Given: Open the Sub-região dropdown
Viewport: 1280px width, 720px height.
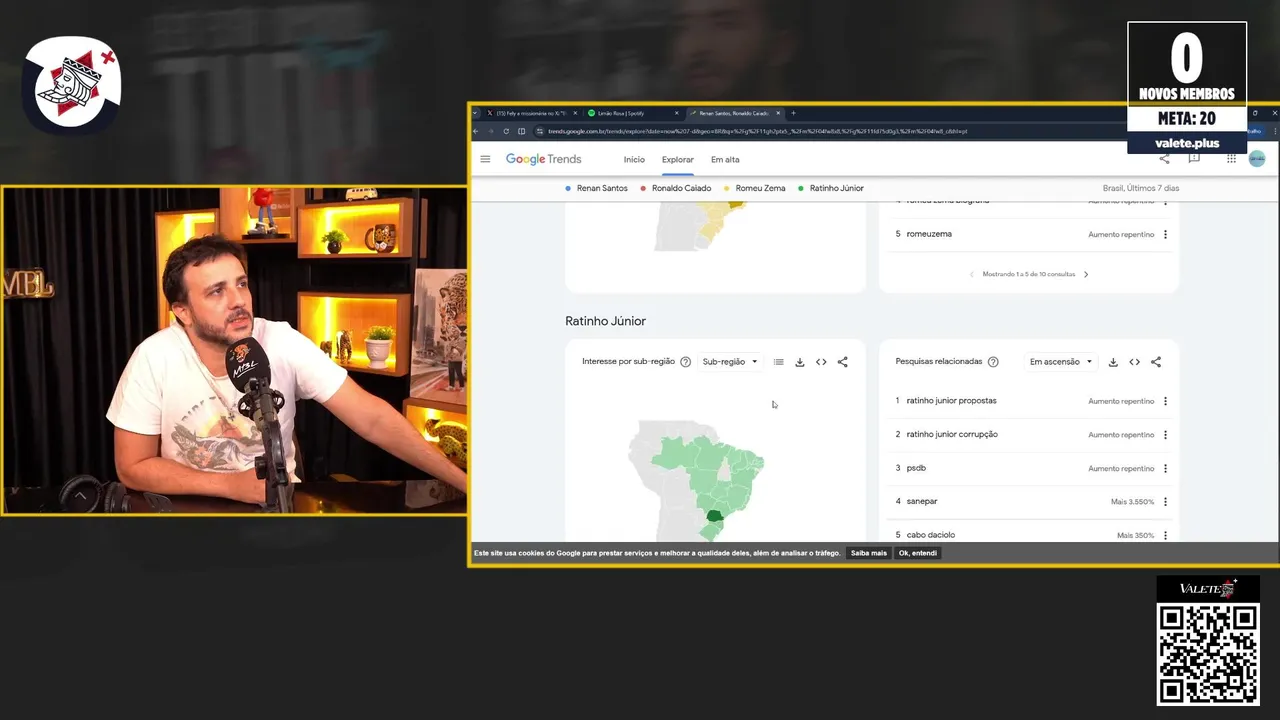Looking at the screenshot, I should click(730, 362).
